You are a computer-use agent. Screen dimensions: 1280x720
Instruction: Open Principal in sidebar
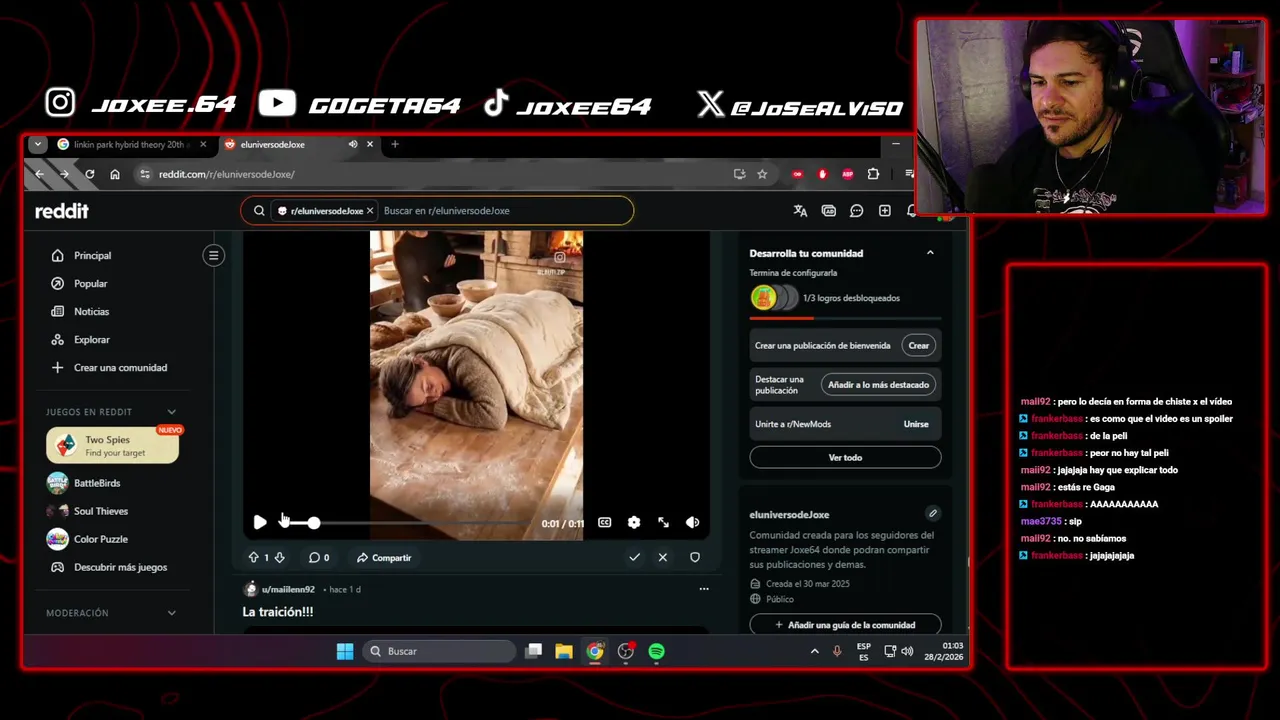pos(92,255)
